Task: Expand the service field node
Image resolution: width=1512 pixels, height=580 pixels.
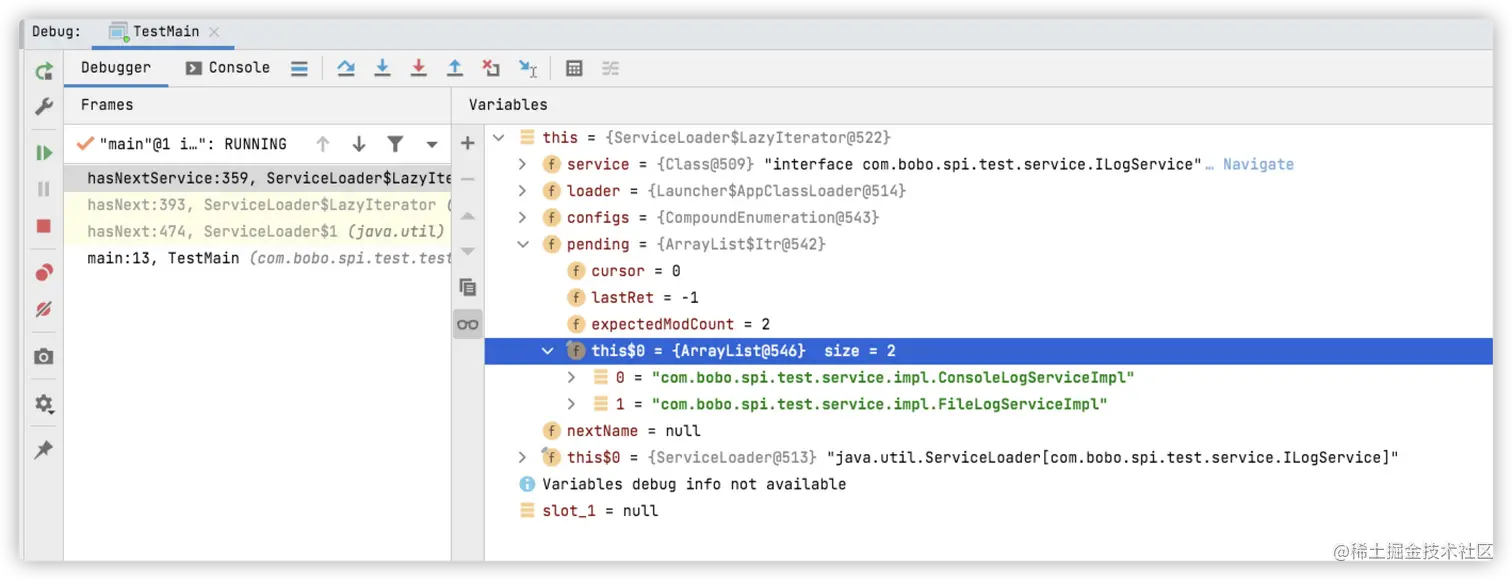Action: [522, 164]
